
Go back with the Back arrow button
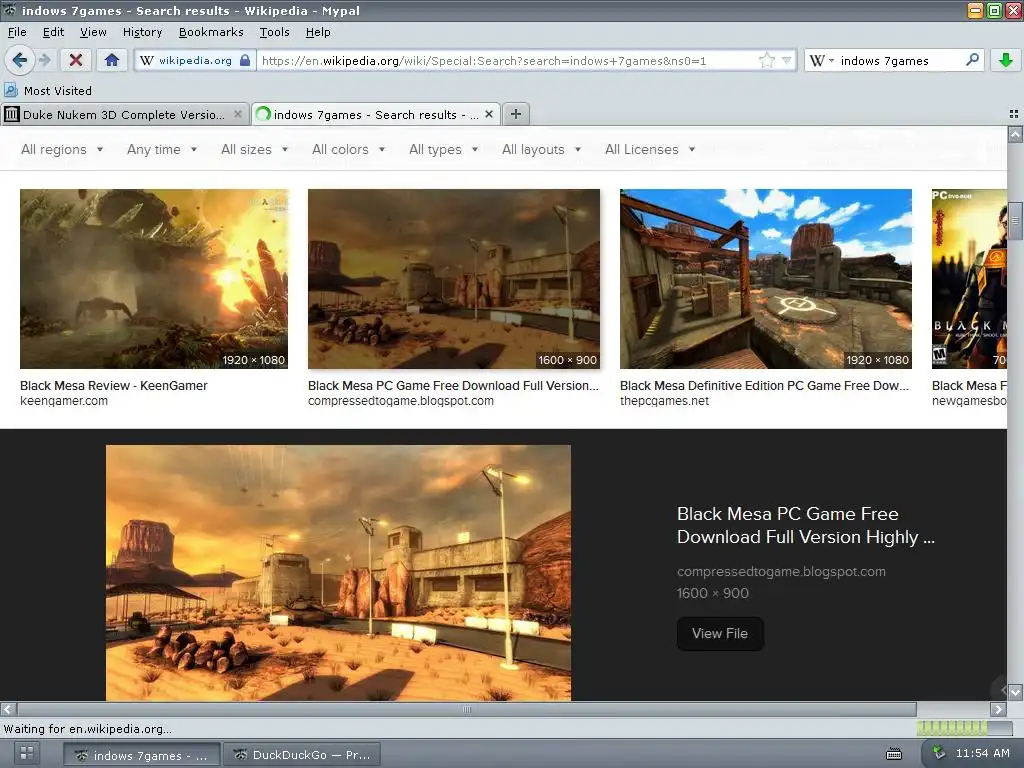tap(20, 61)
